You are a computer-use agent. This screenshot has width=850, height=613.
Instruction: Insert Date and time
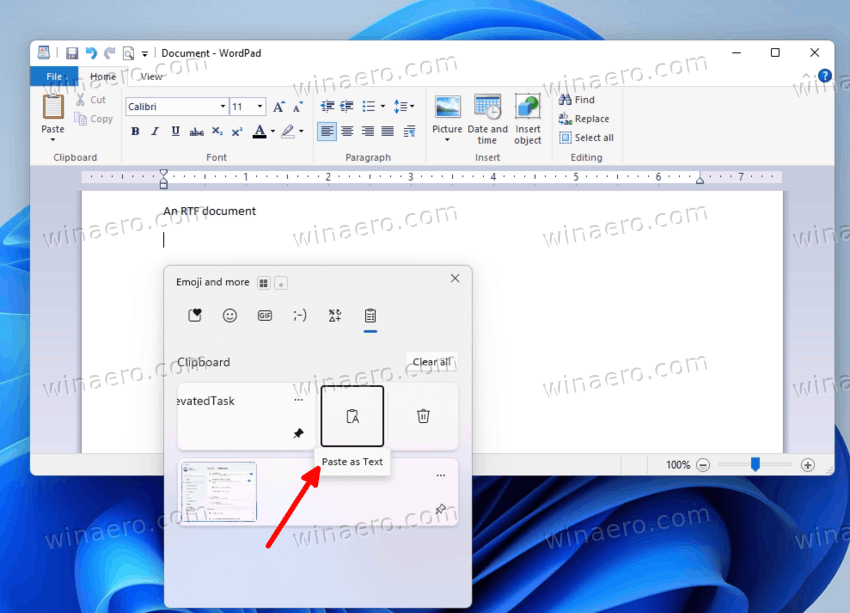[x=487, y=119]
